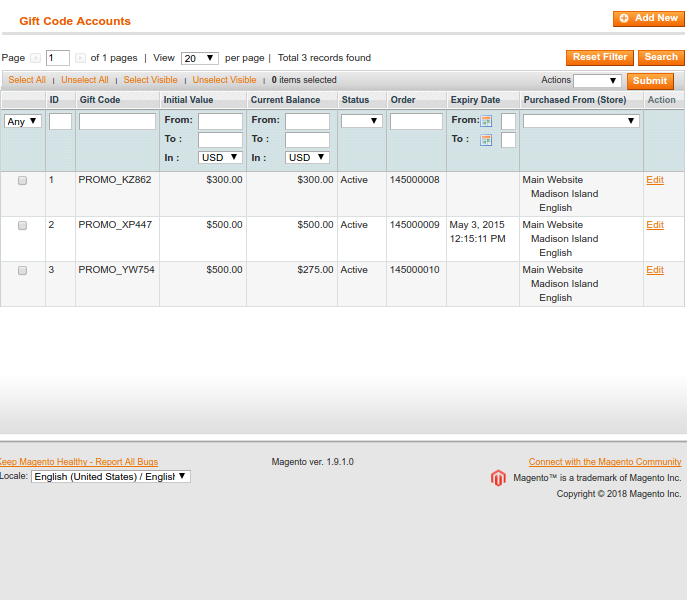This screenshot has width=687, height=600.
Task: Open the Actions dropdown
Action: pos(597,81)
